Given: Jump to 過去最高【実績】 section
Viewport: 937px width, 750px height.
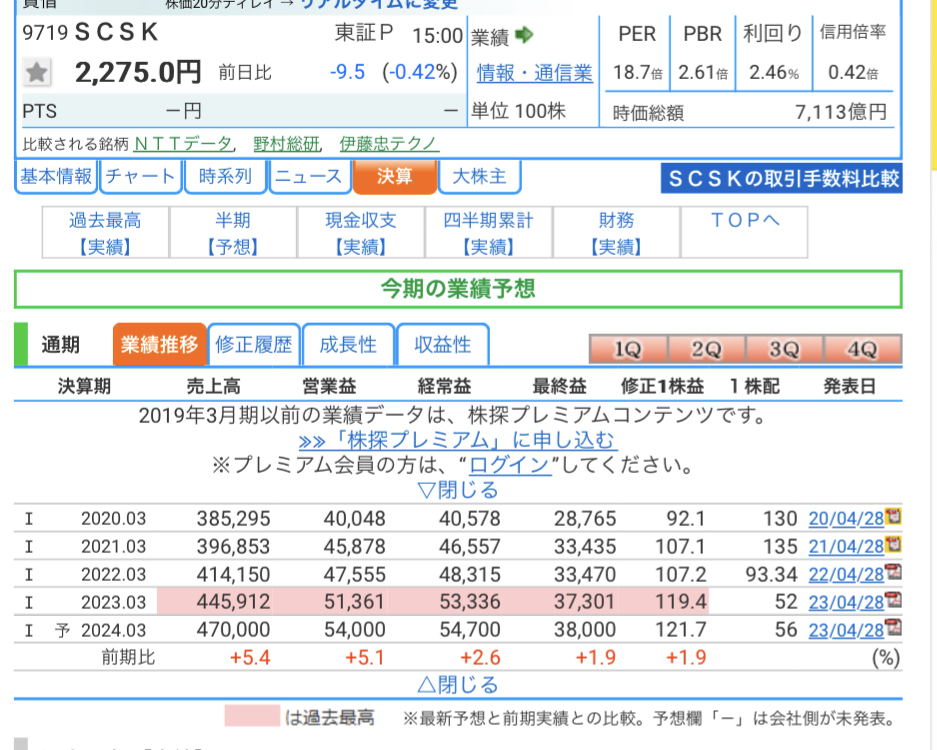Looking at the screenshot, I should pyautogui.click(x=105, y=232).
